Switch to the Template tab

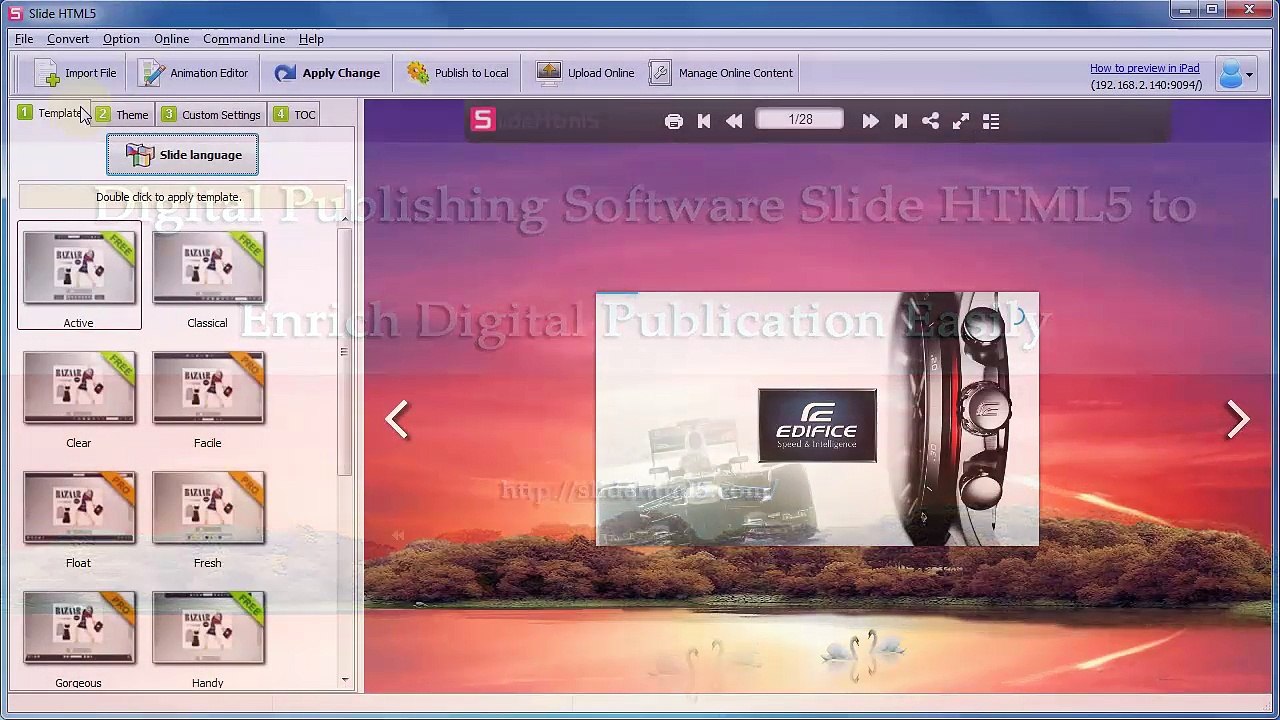50,114
